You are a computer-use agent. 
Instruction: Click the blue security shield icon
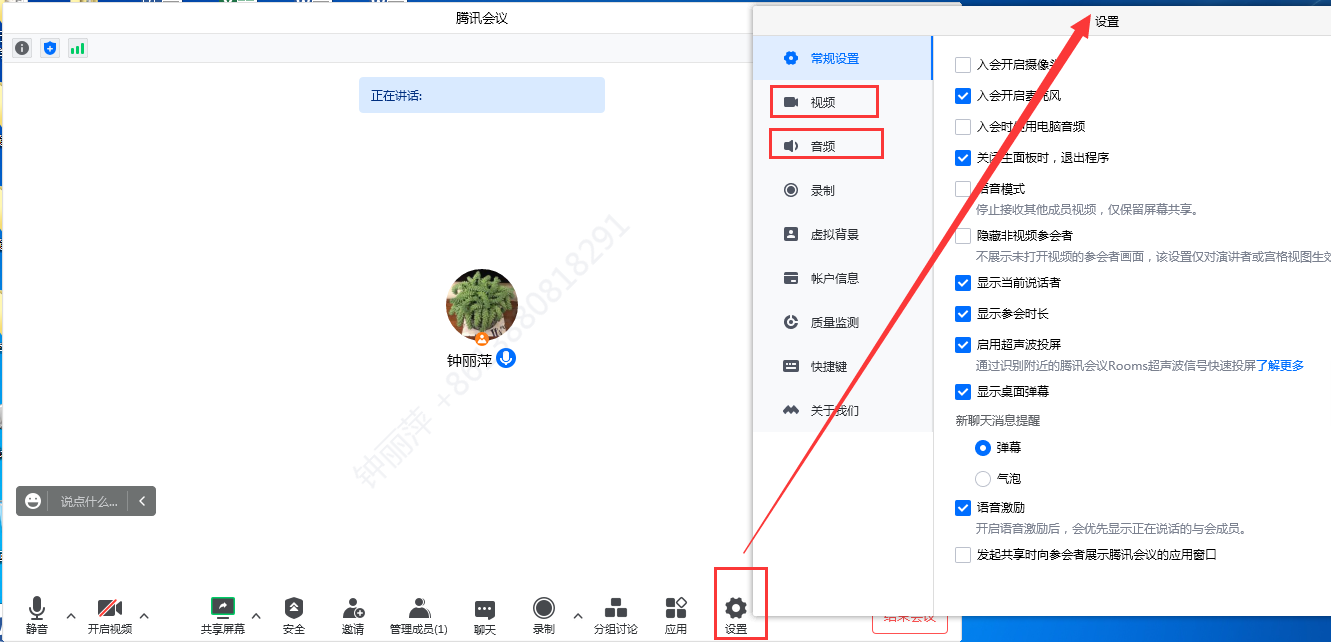coord(50,48)
